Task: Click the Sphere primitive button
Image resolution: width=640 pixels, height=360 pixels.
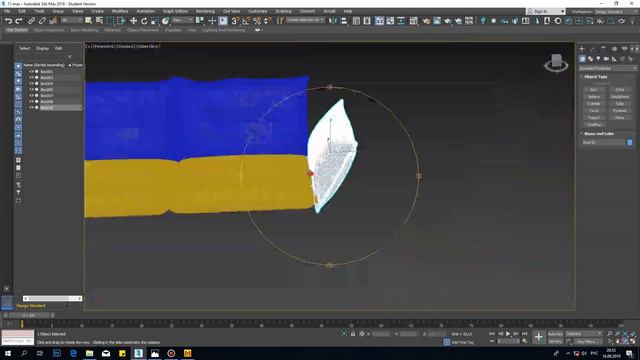Action: tap(594, 97)
